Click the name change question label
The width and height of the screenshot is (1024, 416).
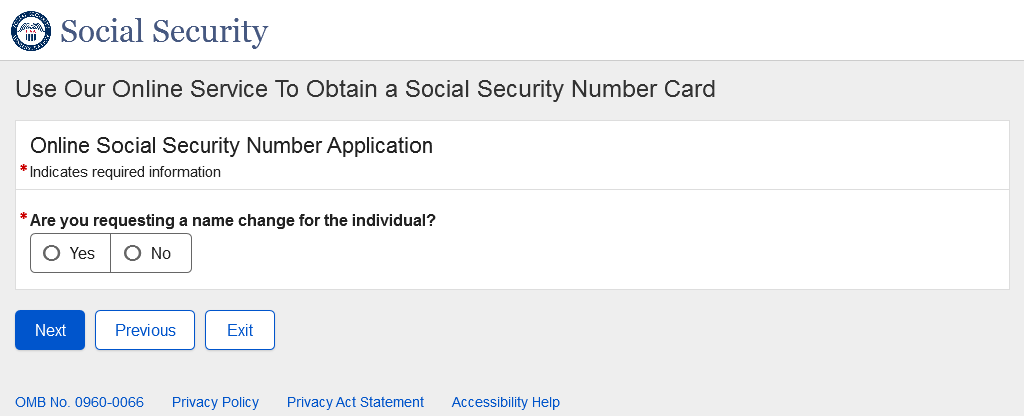(x=233, y=220)
